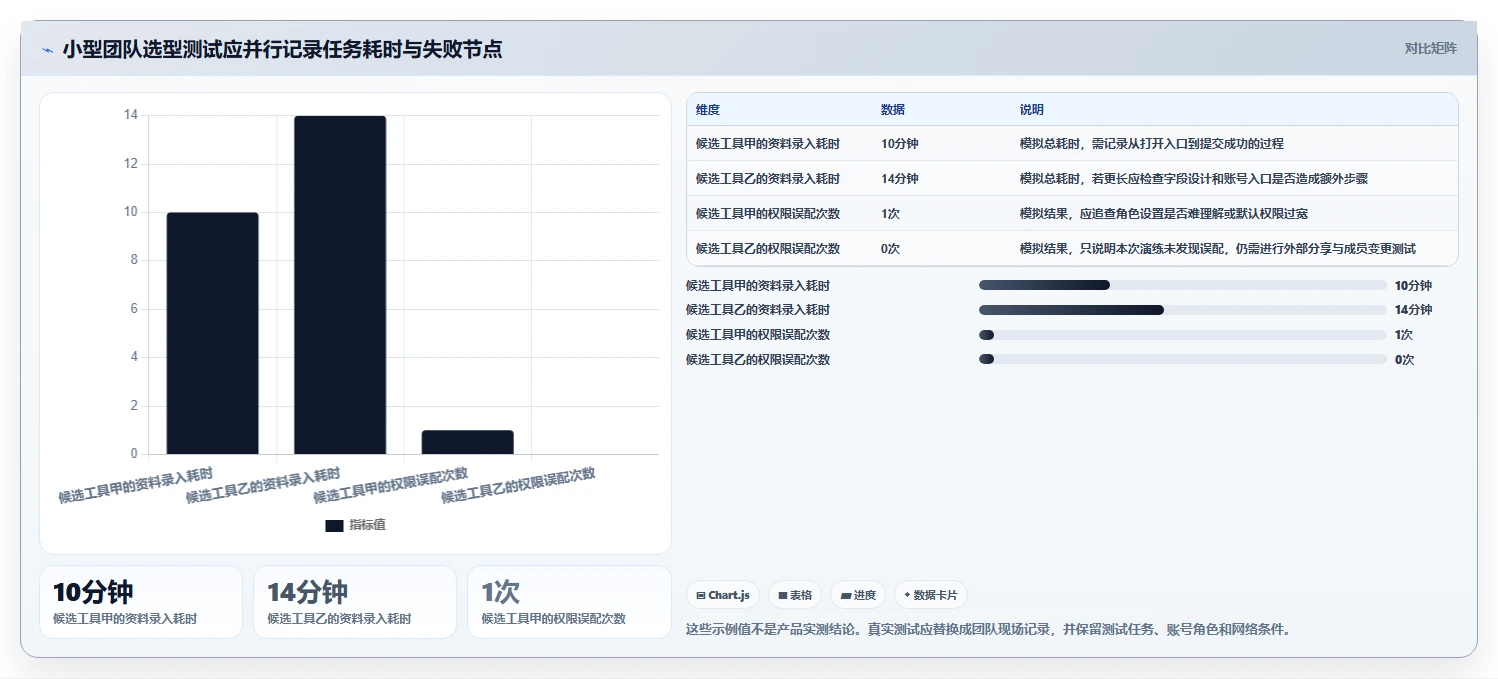Click table cell 候选工具甲的资料录入耗时
Image resolution: width=1498 pixels, height=679 pixels.
pos(768,144)
